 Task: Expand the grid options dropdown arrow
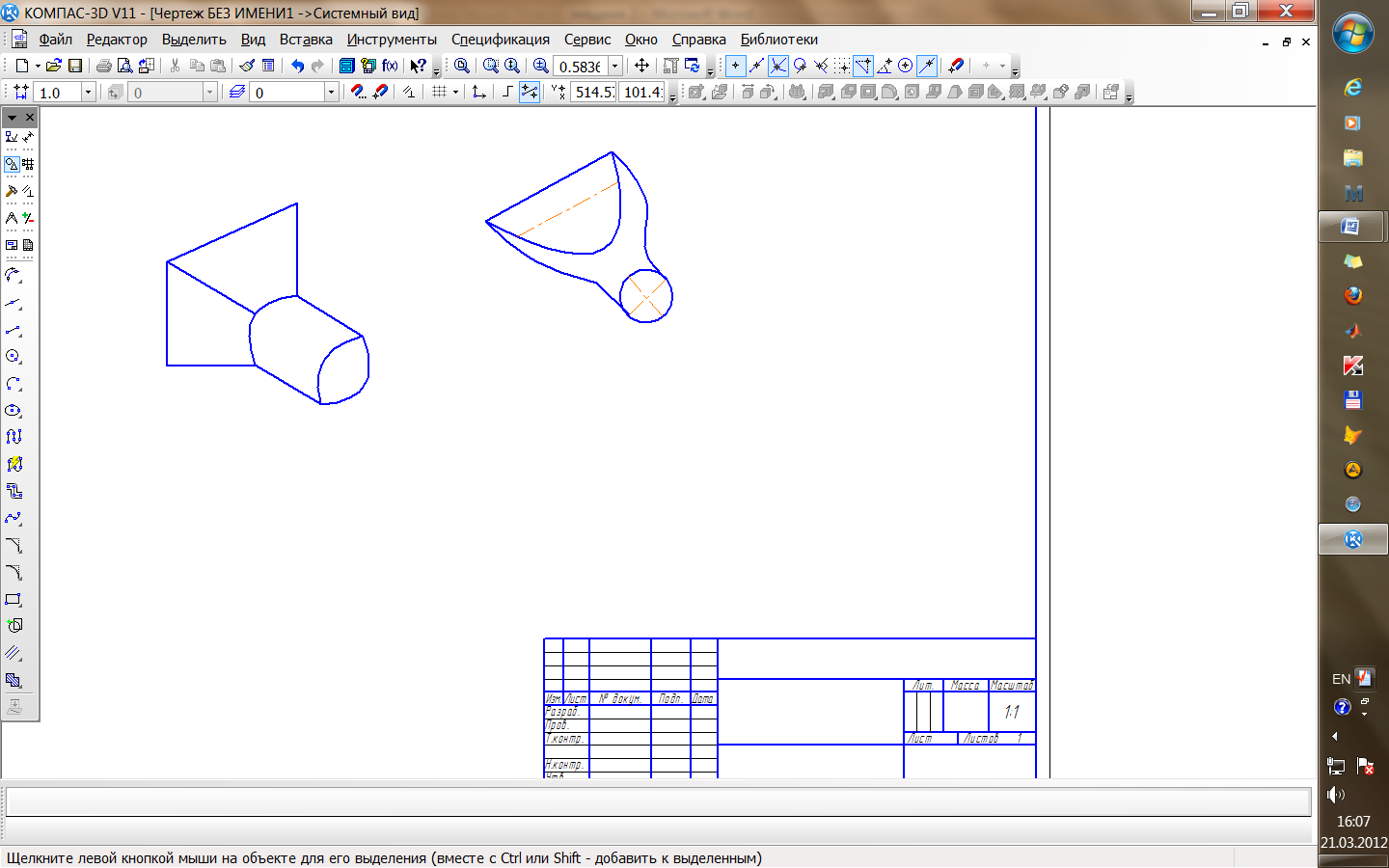(455, 92)
